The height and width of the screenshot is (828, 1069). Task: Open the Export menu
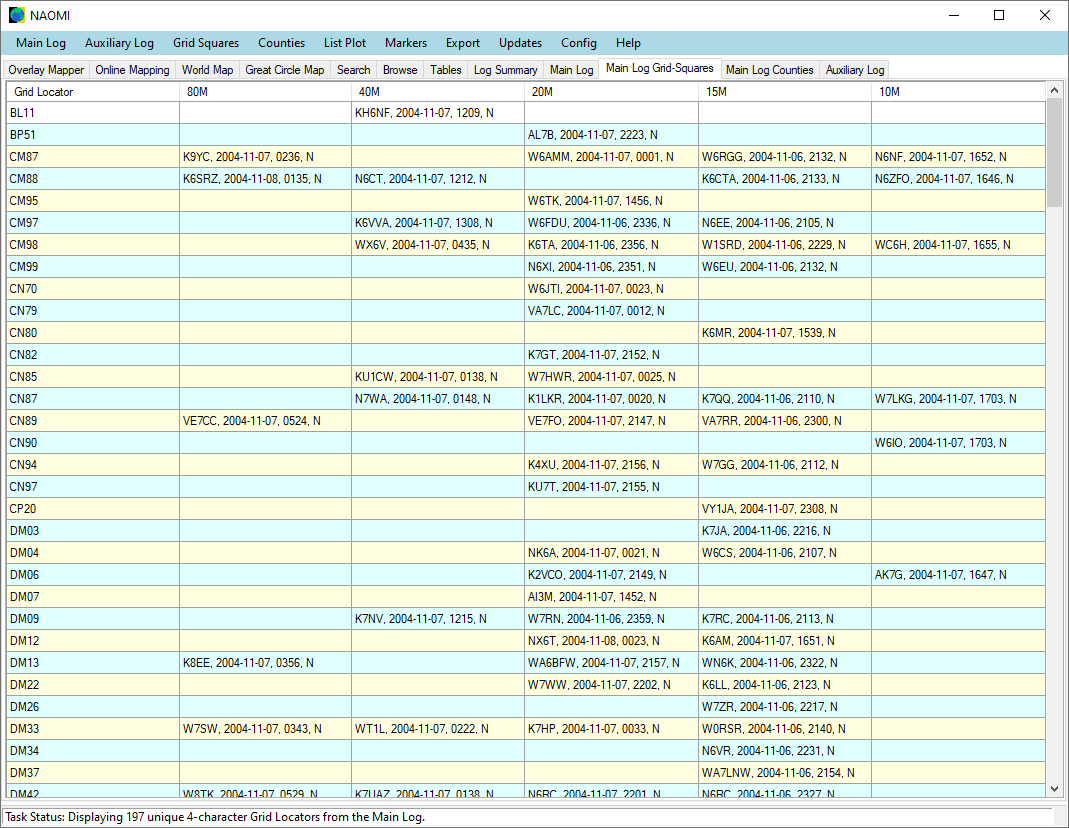(x=463, y=43)
